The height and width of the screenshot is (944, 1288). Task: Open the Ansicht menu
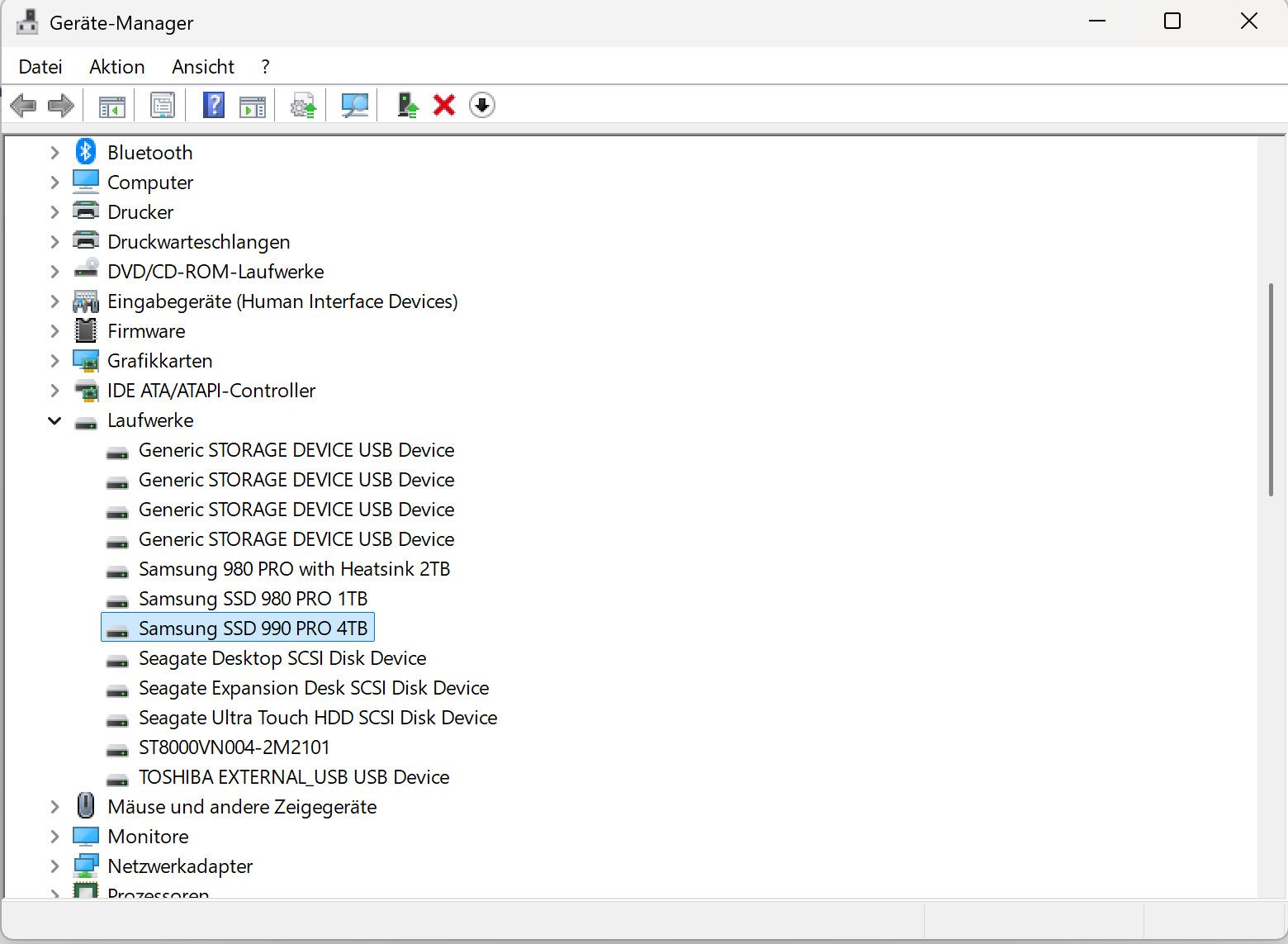tap(203, 67)
